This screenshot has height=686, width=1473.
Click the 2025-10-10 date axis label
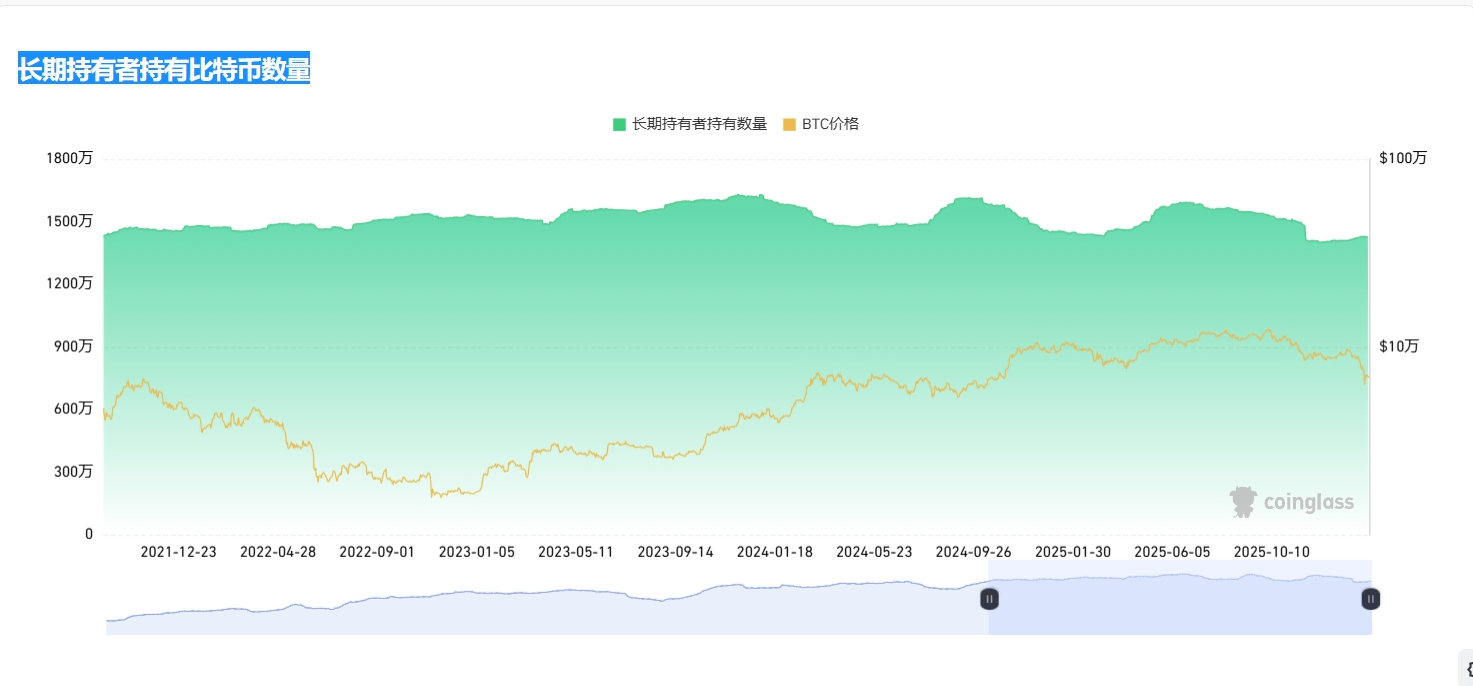tap(1271, 552)
